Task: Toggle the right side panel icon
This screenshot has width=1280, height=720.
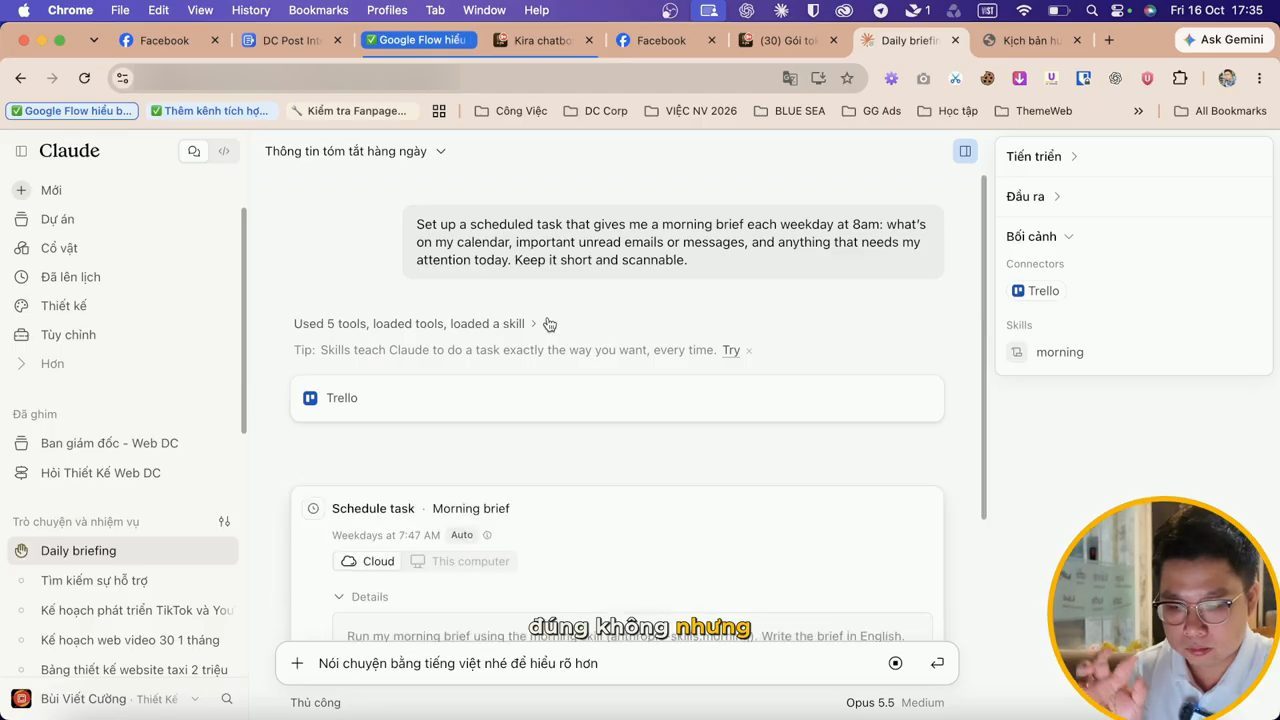Action: (965, 151)
